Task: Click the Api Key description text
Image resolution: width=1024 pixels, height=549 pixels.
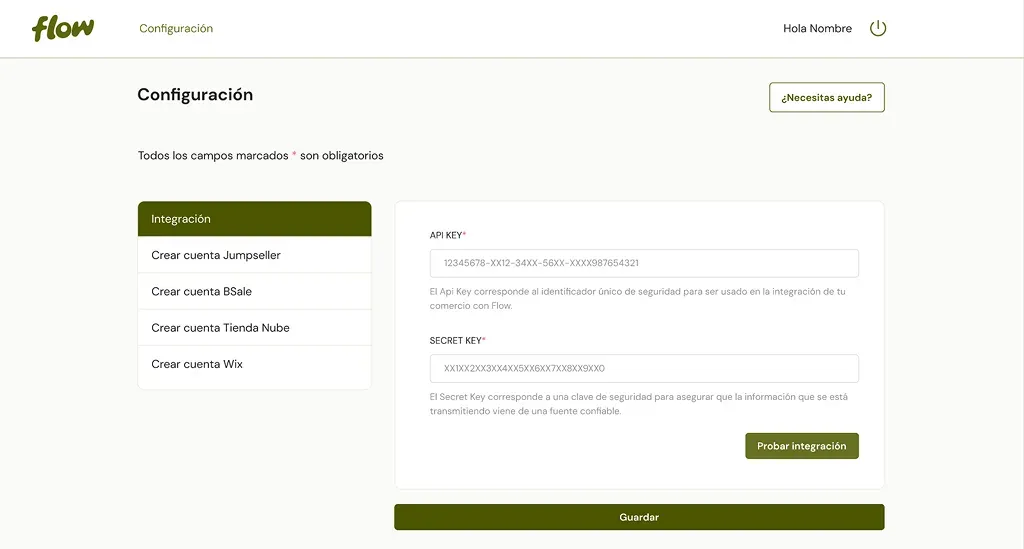Action: tap(637, 298)
